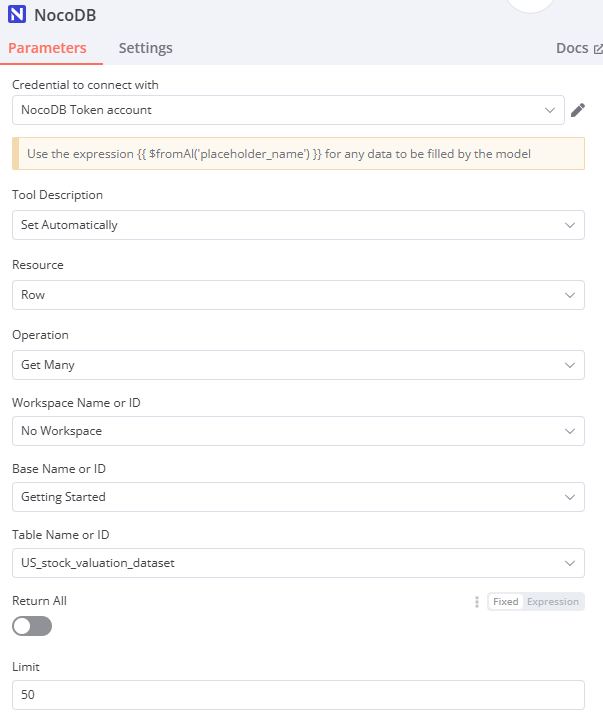The image size is (603, 719).
Task: Click the NocoDB node title text
Action: click(66, 15)
